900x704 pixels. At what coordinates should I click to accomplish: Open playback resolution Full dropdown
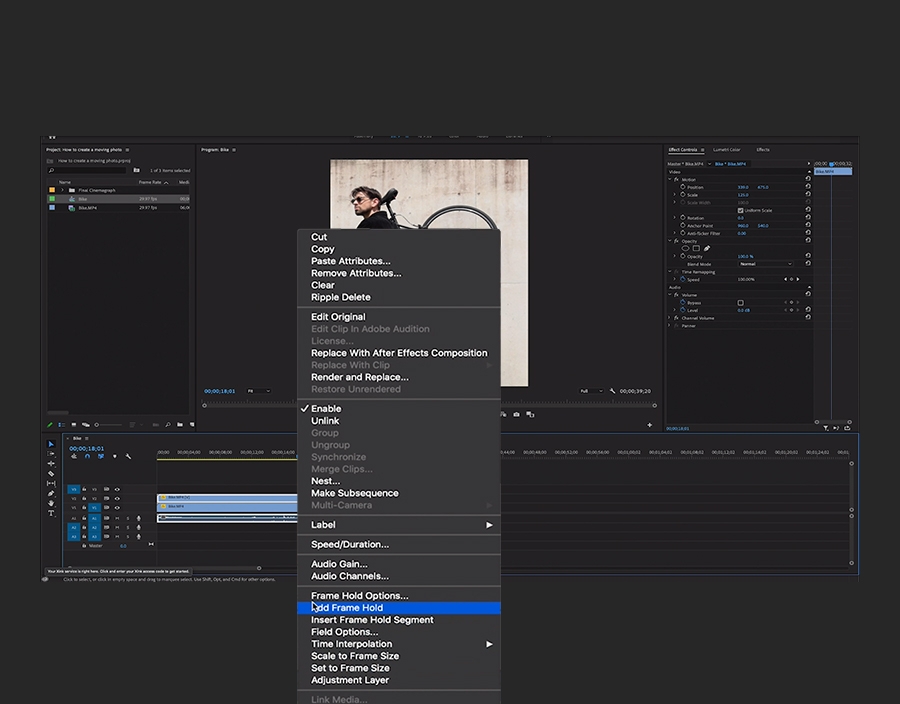[591, 391]
